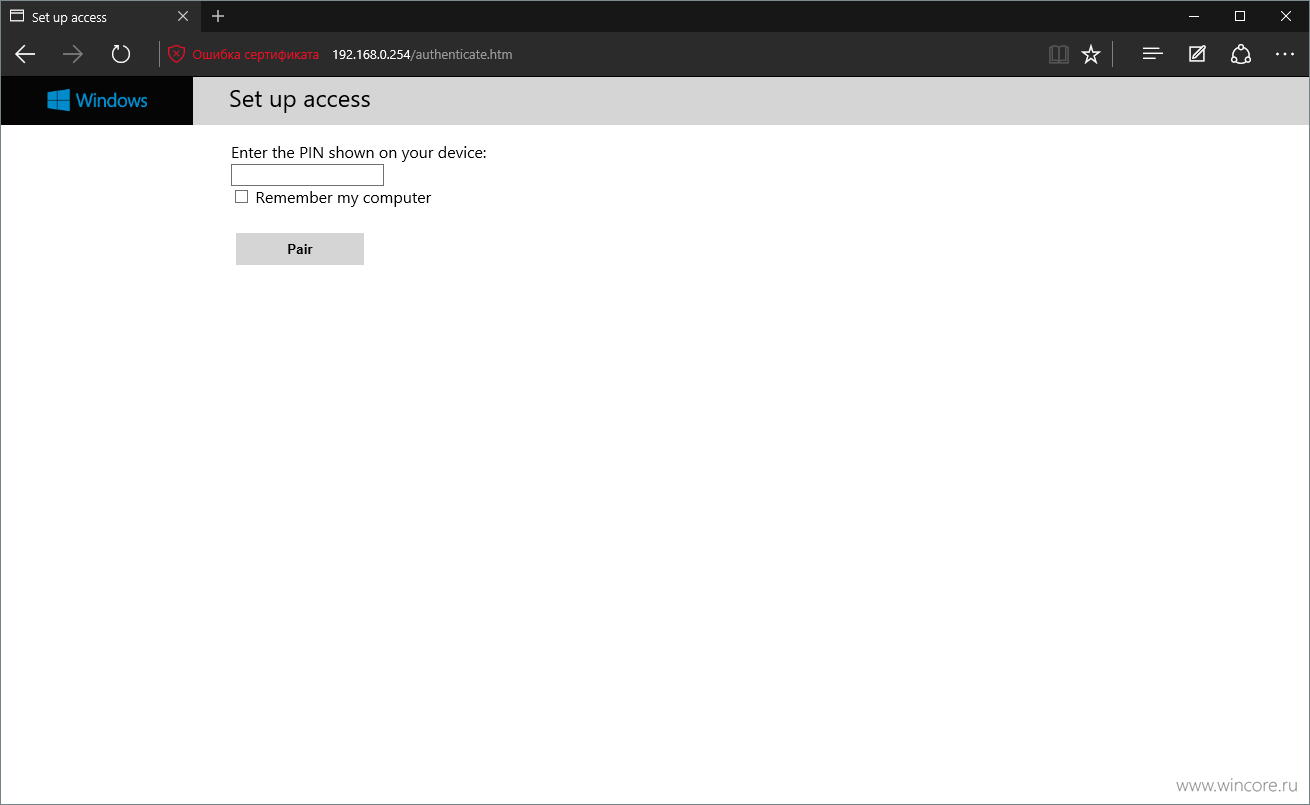Refresh the current page
The width and height of the screenshot is (1310, 805).
point(121,54)
